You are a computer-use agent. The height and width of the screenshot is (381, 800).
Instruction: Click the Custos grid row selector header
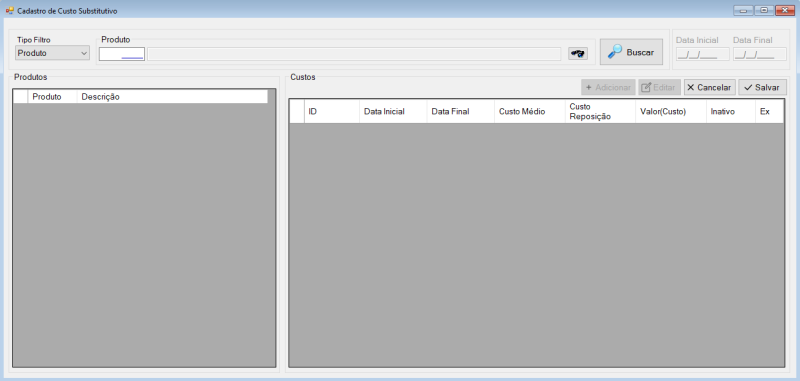pyautogui.click(x=297, y=111)
